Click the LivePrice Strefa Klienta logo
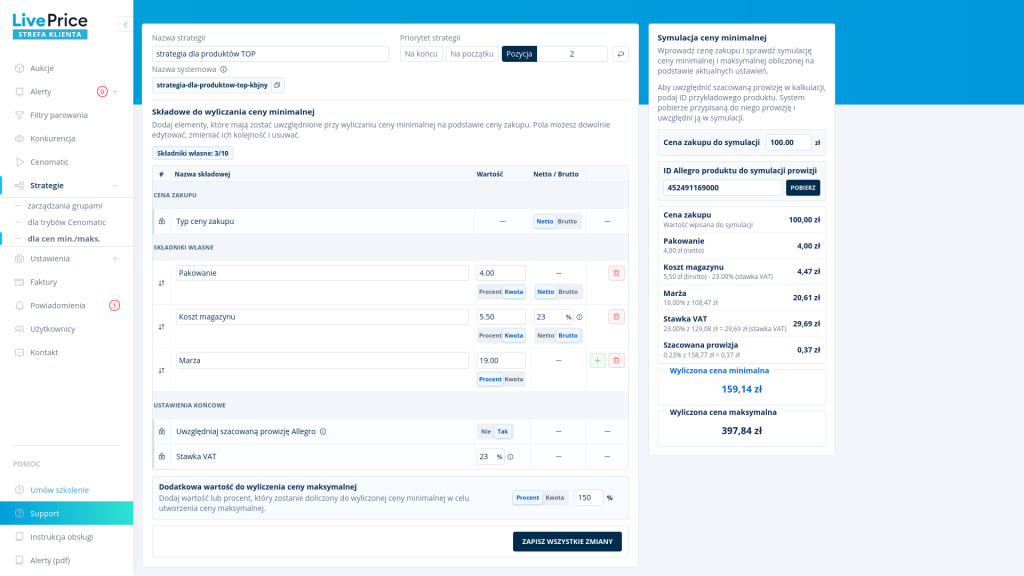The image size is (1024, 576). 50,26
